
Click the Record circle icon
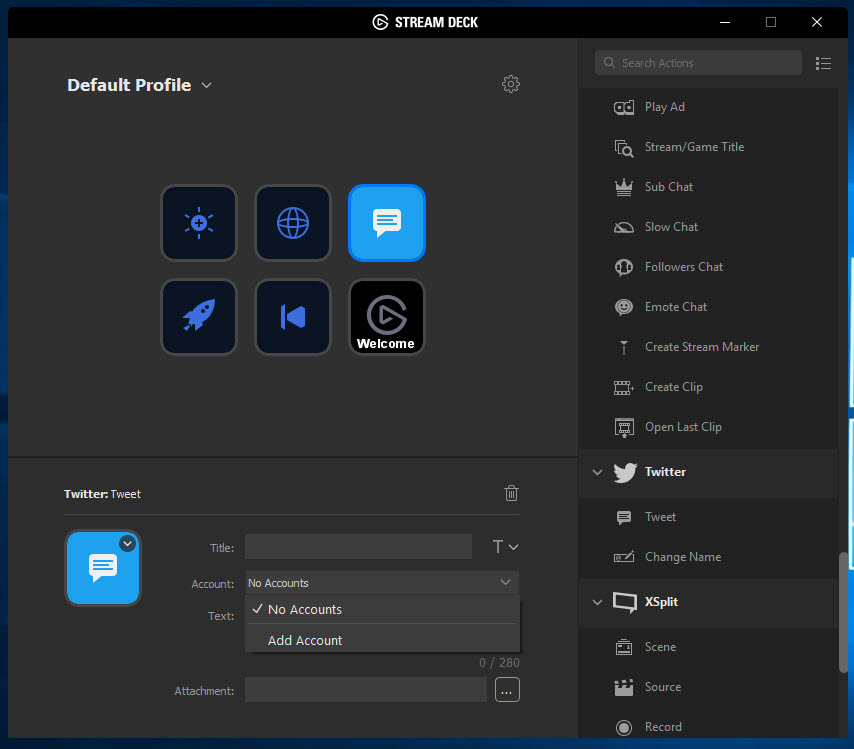[624, 727]
